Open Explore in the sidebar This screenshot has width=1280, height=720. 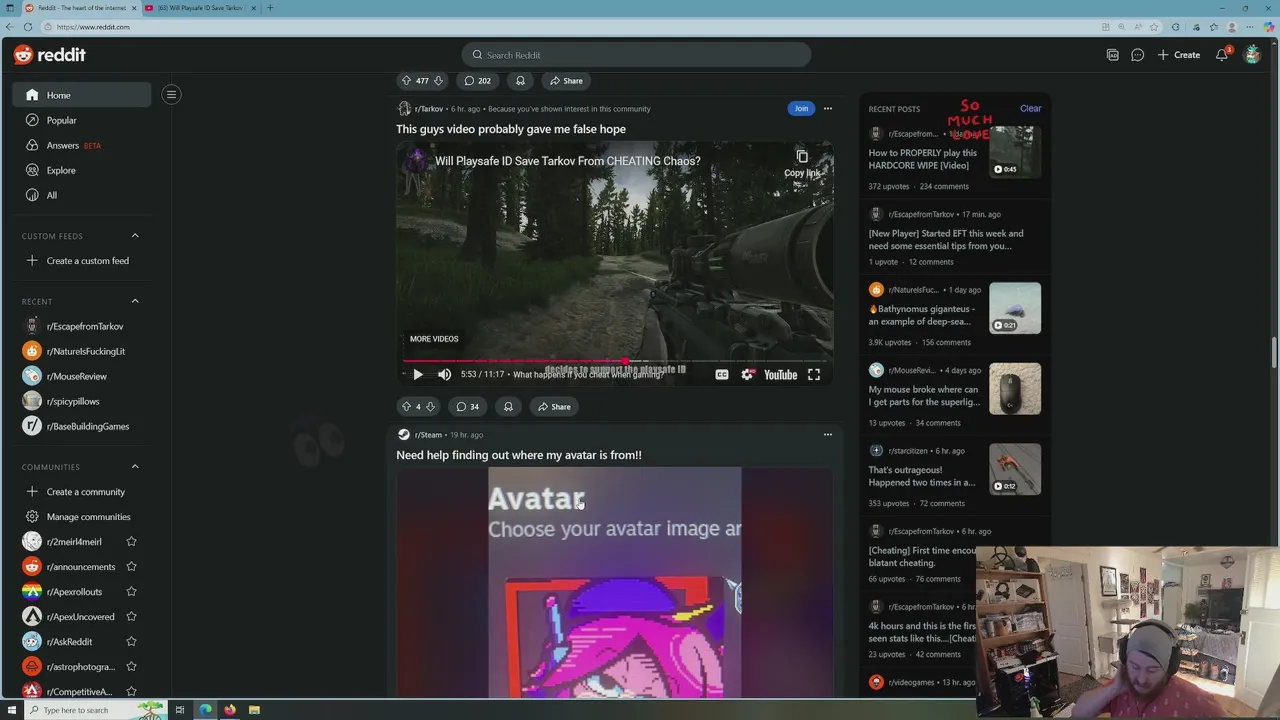pos(82,170)
